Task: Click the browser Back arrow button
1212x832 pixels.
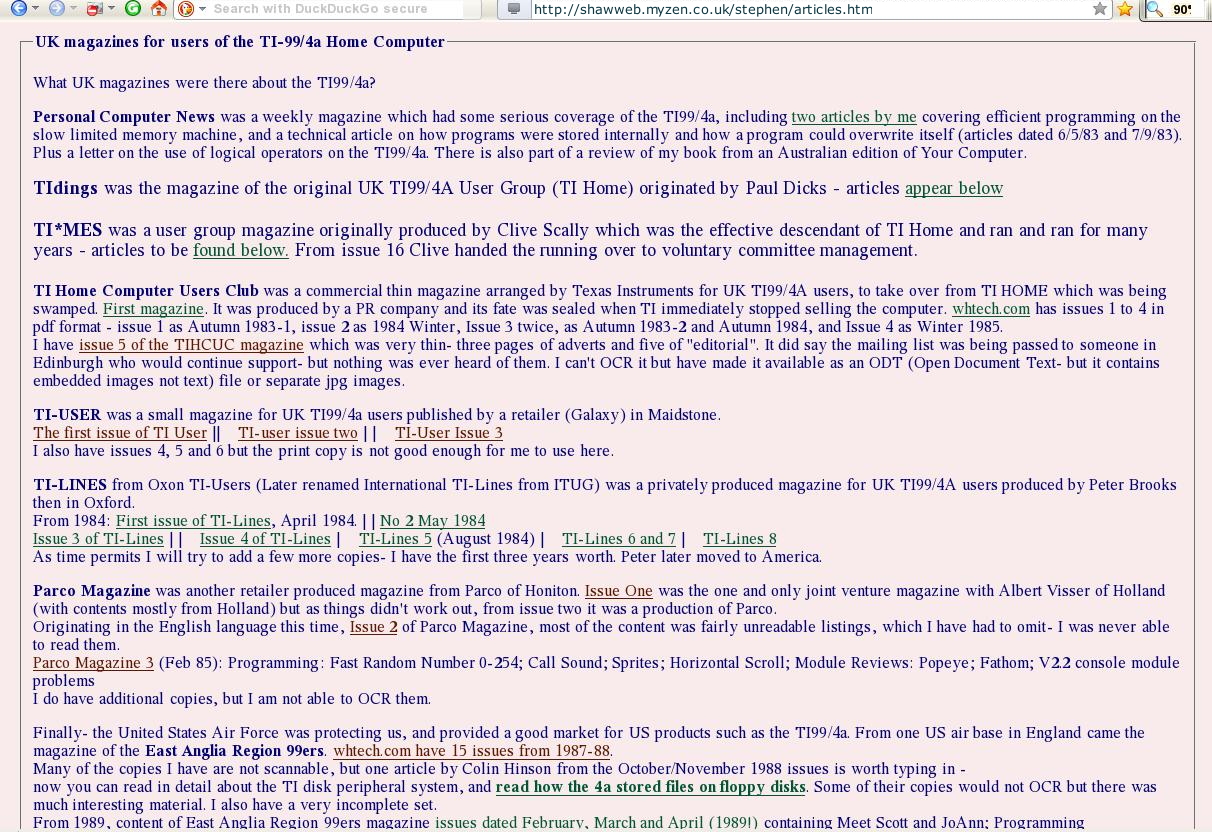Action: pyautogui.click(x=18, y=8)
